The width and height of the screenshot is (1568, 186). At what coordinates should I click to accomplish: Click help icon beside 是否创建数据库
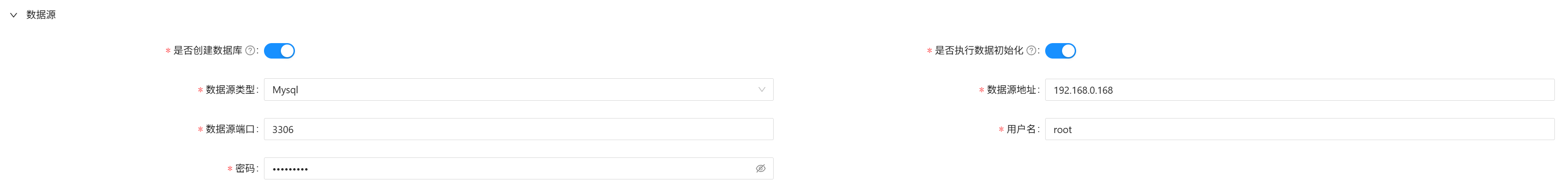pyautogui.click(x=249, y=51)
